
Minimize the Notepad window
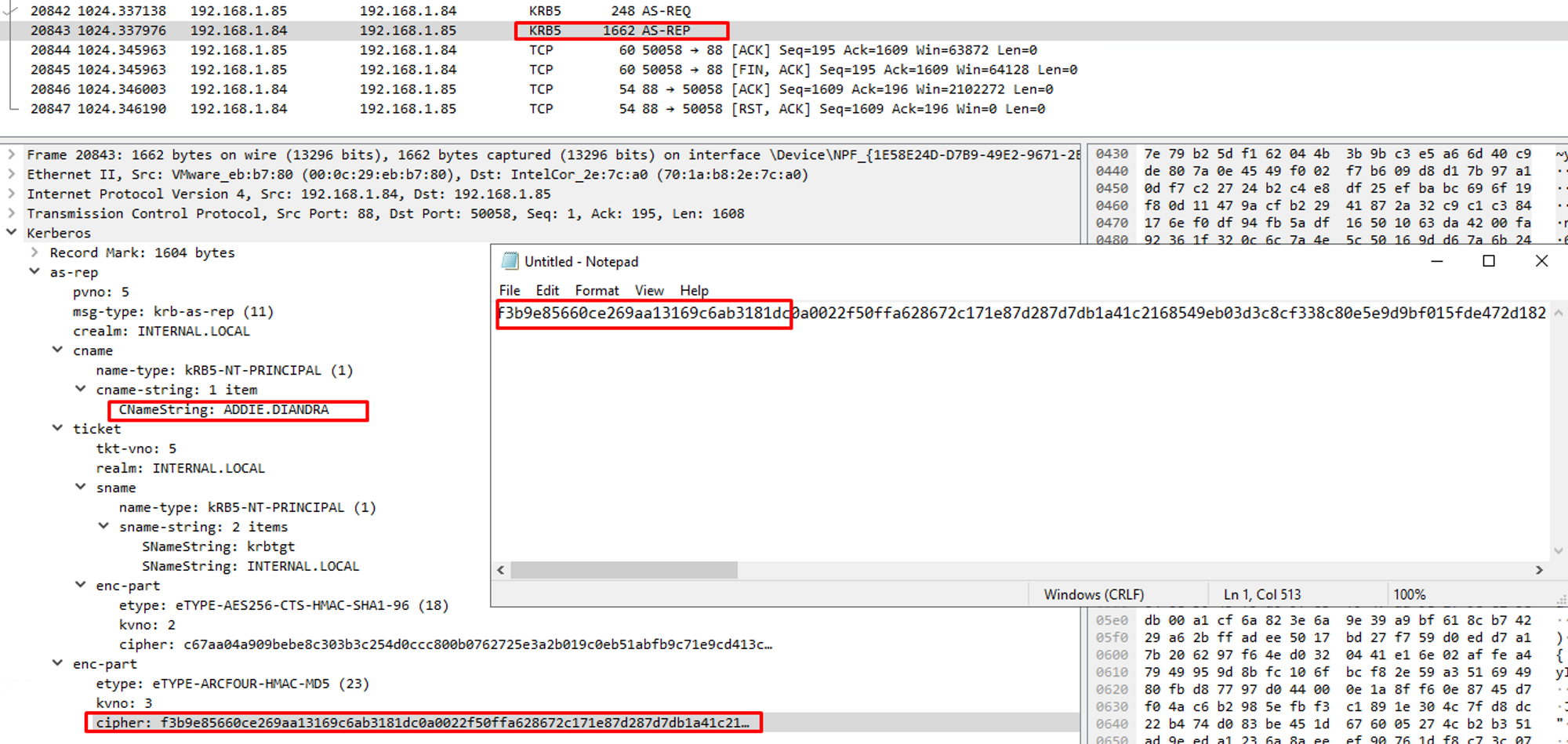(x=1436, y=261)
